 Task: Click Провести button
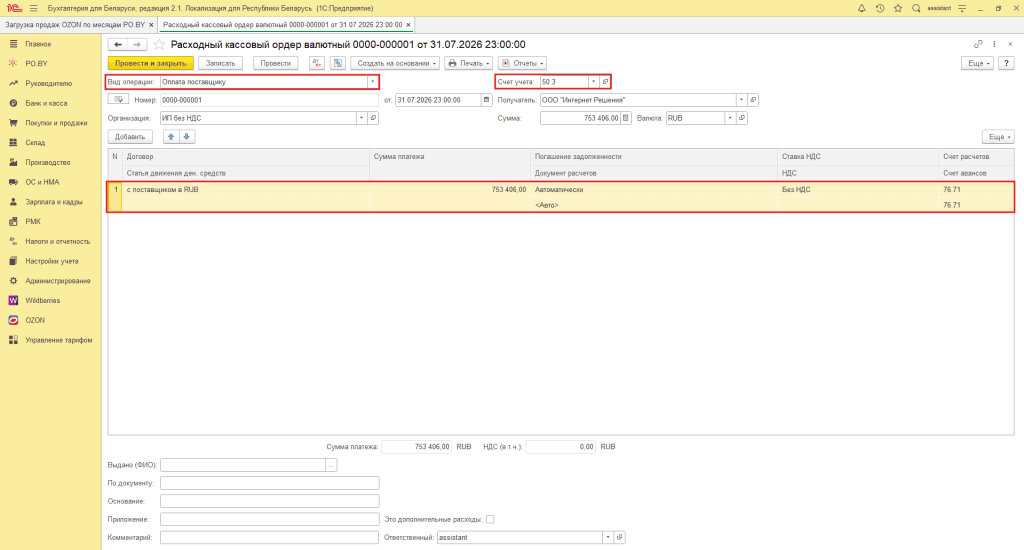(276, 63)
